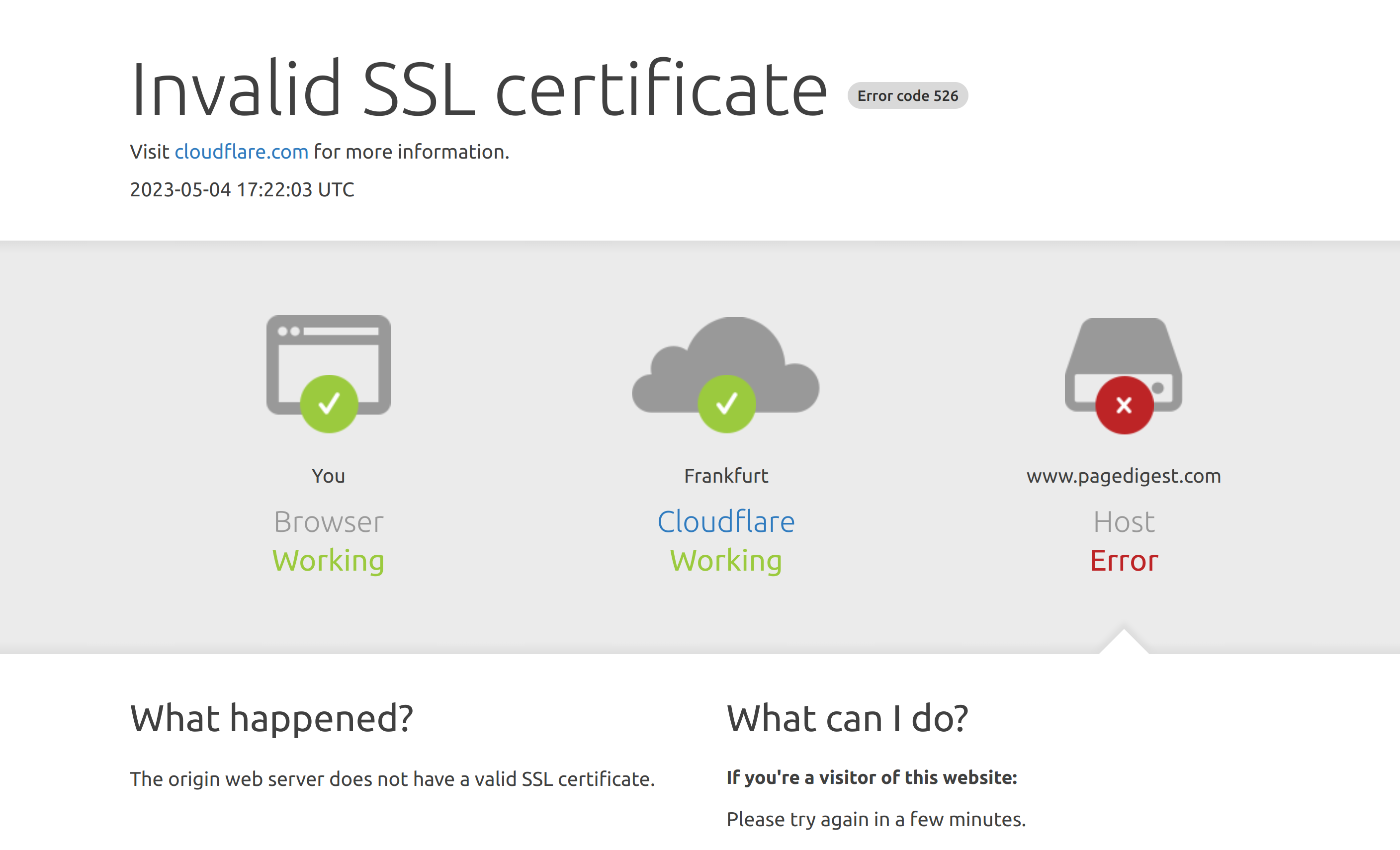
Task: Click the 'If you're a visitor' bold text
Action: click(872, 778)
